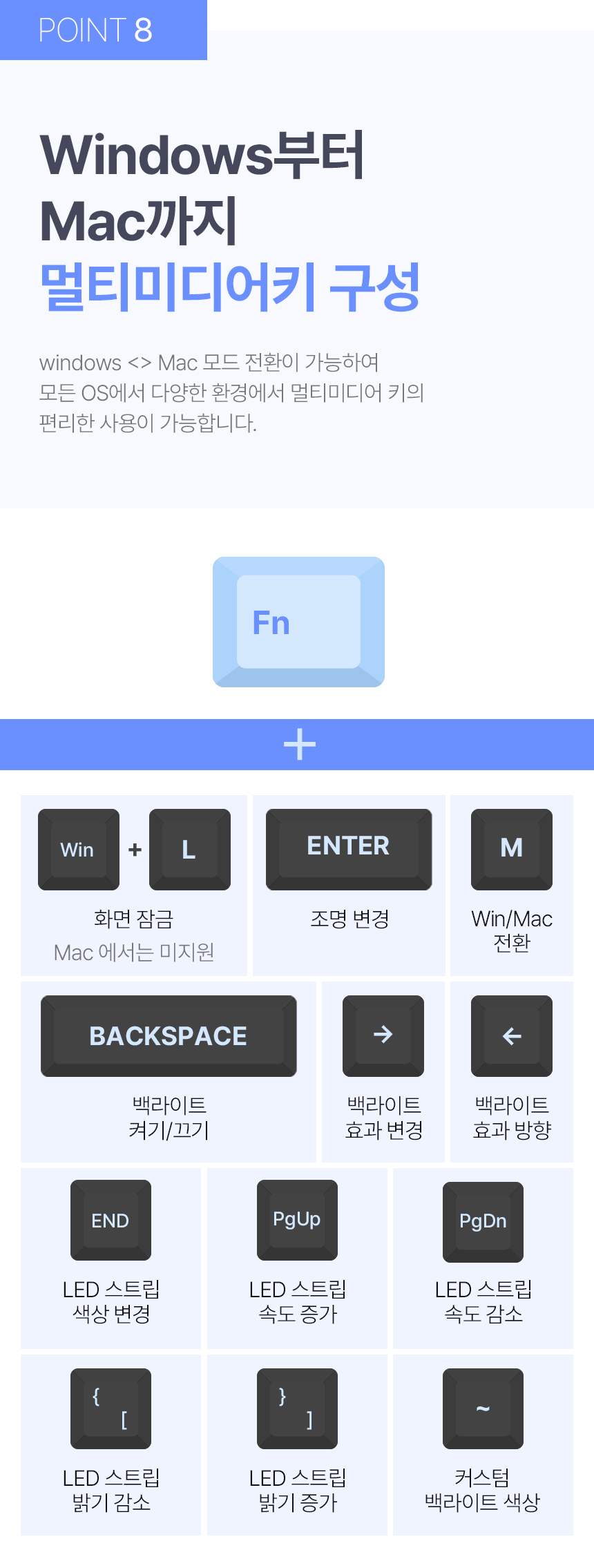The image size is (594, 1568).
Task: Click the left bracket key
Action: coord(111,1408)
